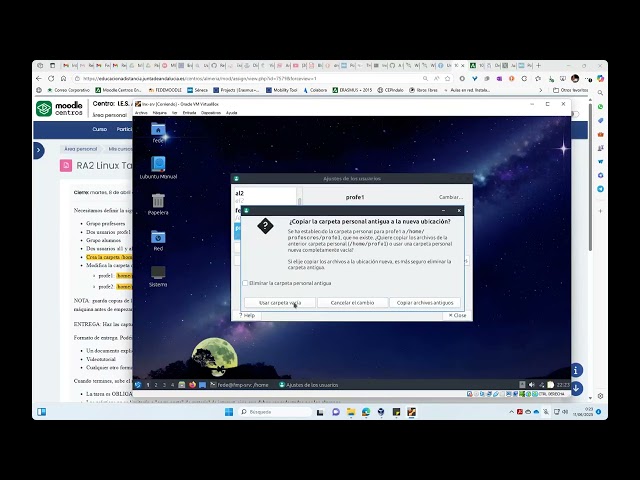Click 'Cambiar...' next to profe1

tap(451, 197)
